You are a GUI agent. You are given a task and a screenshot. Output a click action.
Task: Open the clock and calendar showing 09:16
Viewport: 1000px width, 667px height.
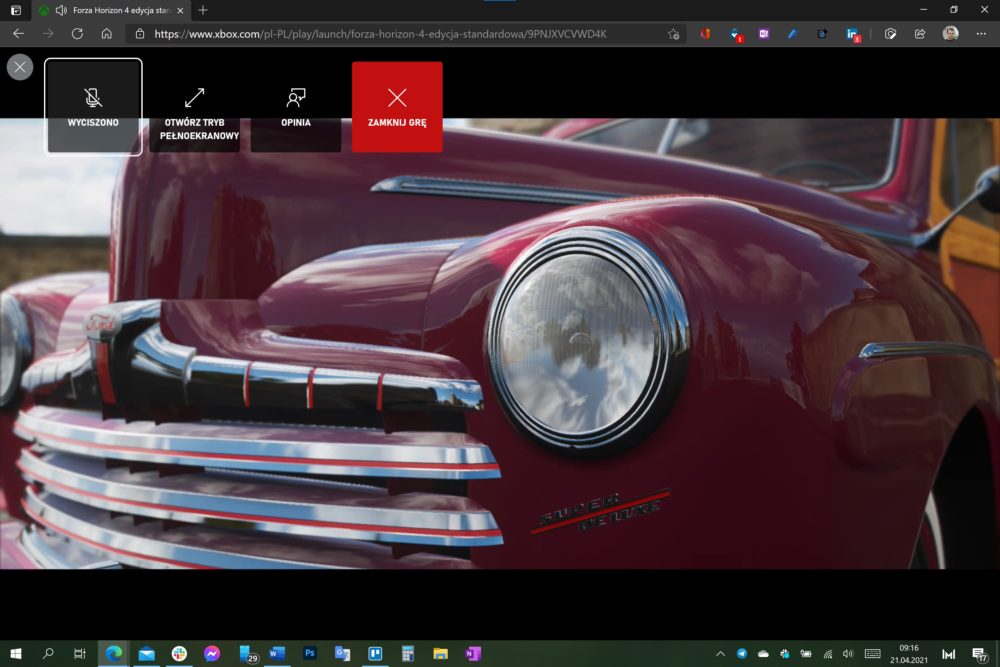[909, 654]
